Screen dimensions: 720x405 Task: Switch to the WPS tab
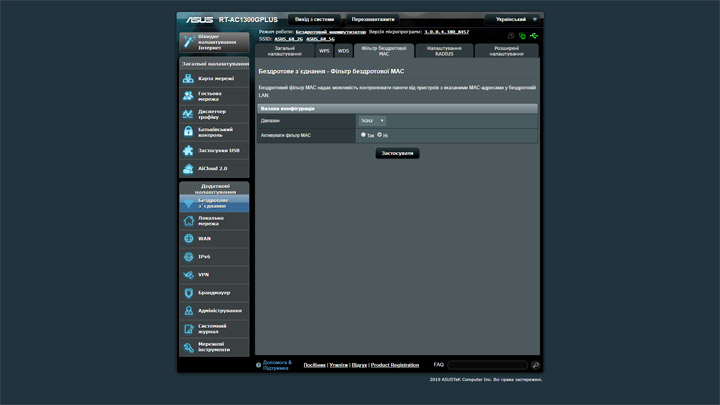(324, 51)
